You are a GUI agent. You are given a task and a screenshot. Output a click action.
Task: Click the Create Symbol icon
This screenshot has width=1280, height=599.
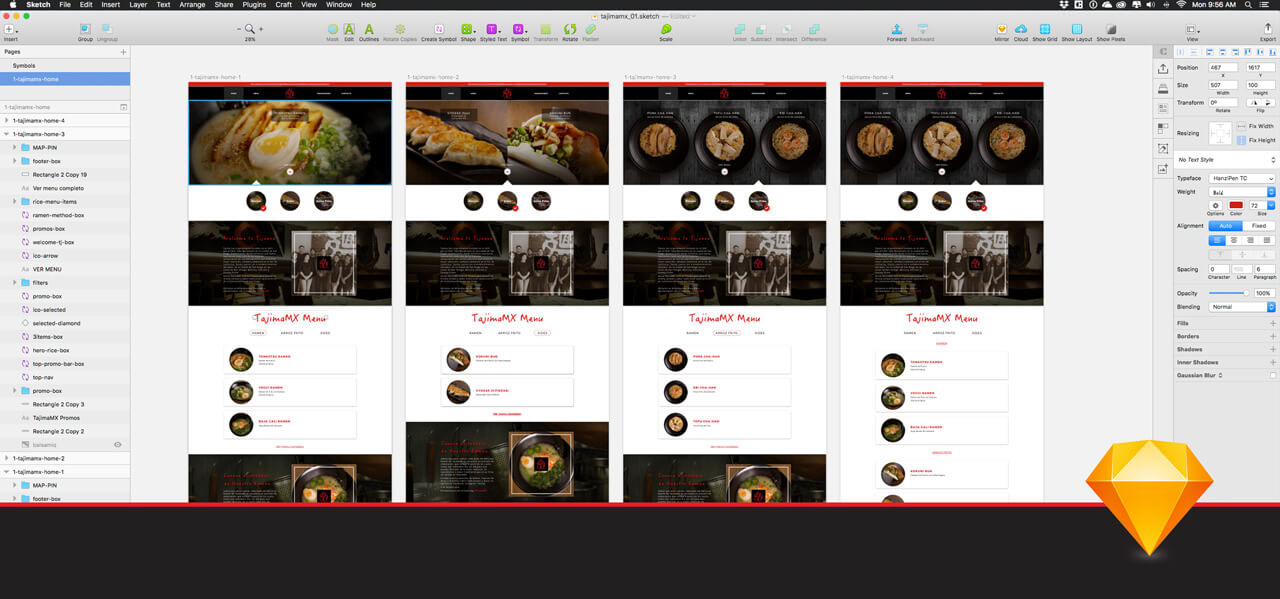(439, 30)
